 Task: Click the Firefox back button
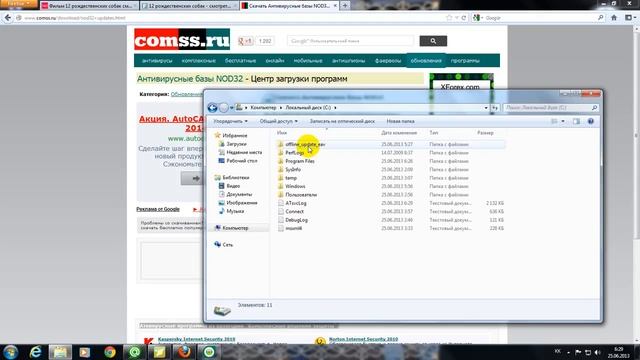(7, 18)
